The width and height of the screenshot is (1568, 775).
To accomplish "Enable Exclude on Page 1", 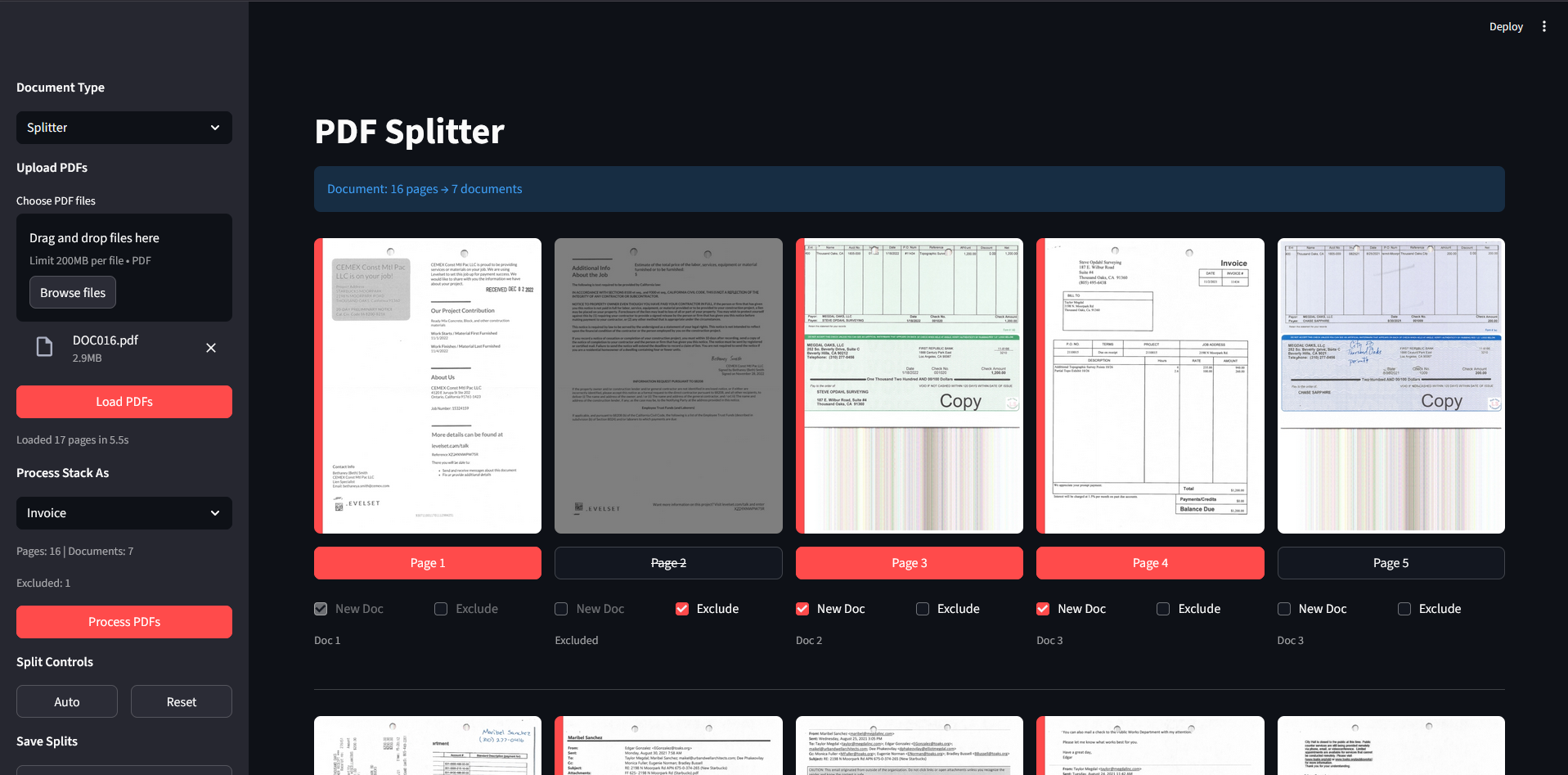I will [441, 608].
